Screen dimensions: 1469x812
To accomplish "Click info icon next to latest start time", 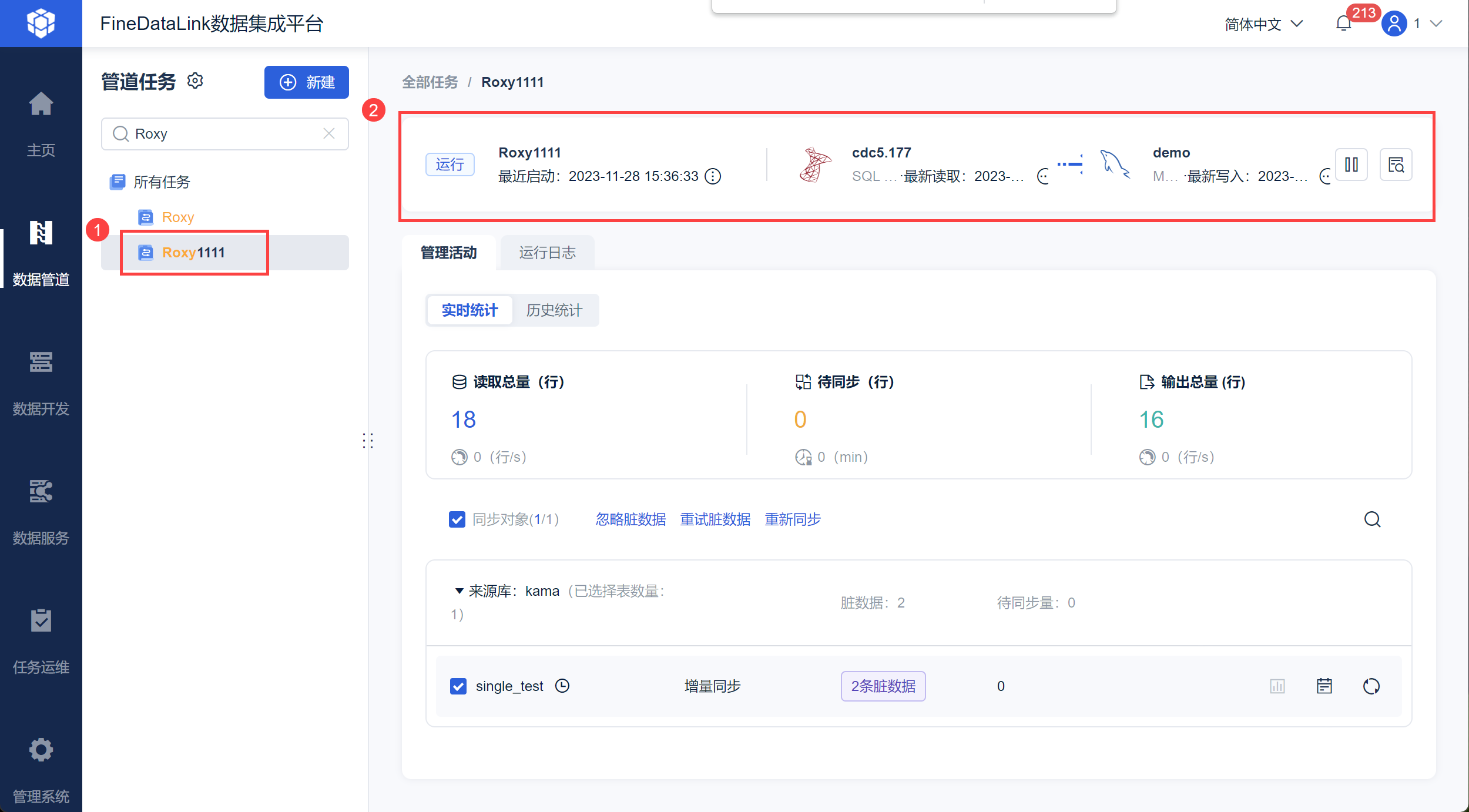I will click(x=713, y=176).
